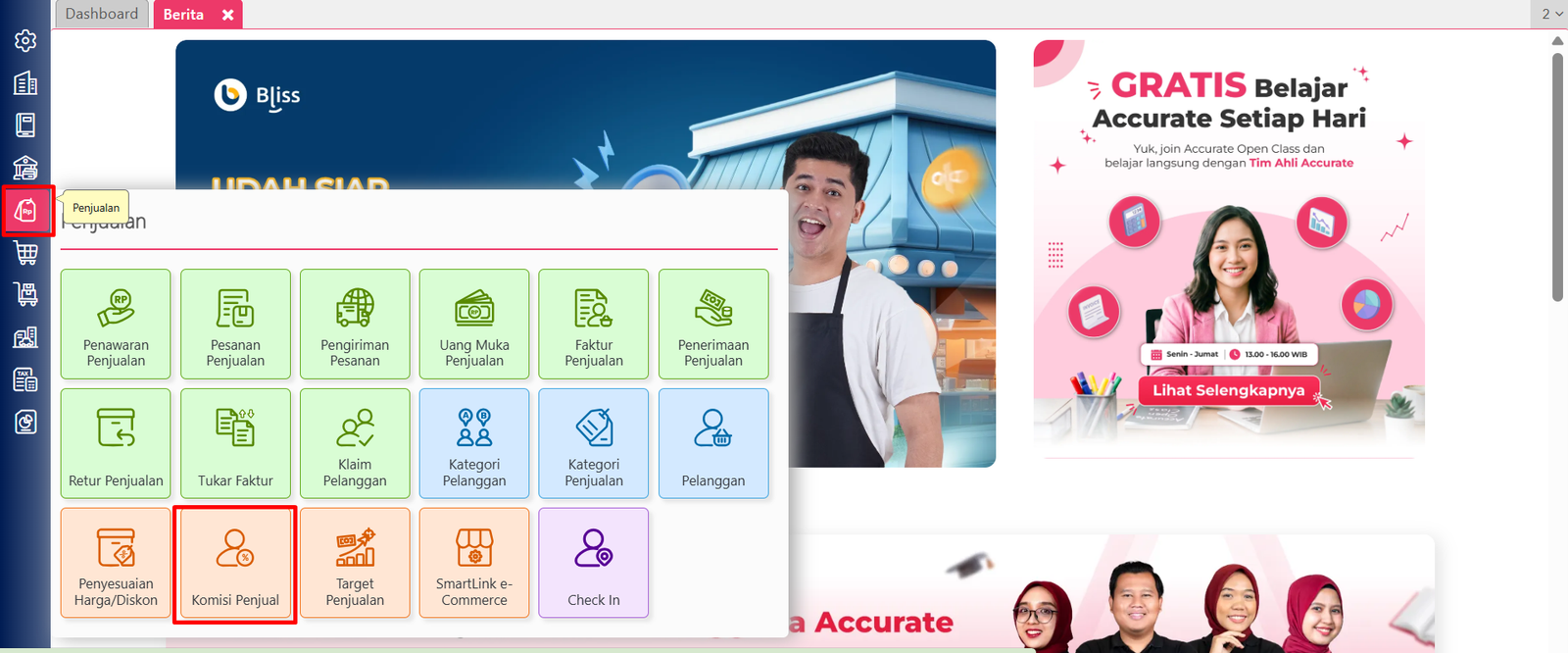Open Faktur Penjualan tile
The width and height of the screenshot is (1568, 653).
pos(594,324)
